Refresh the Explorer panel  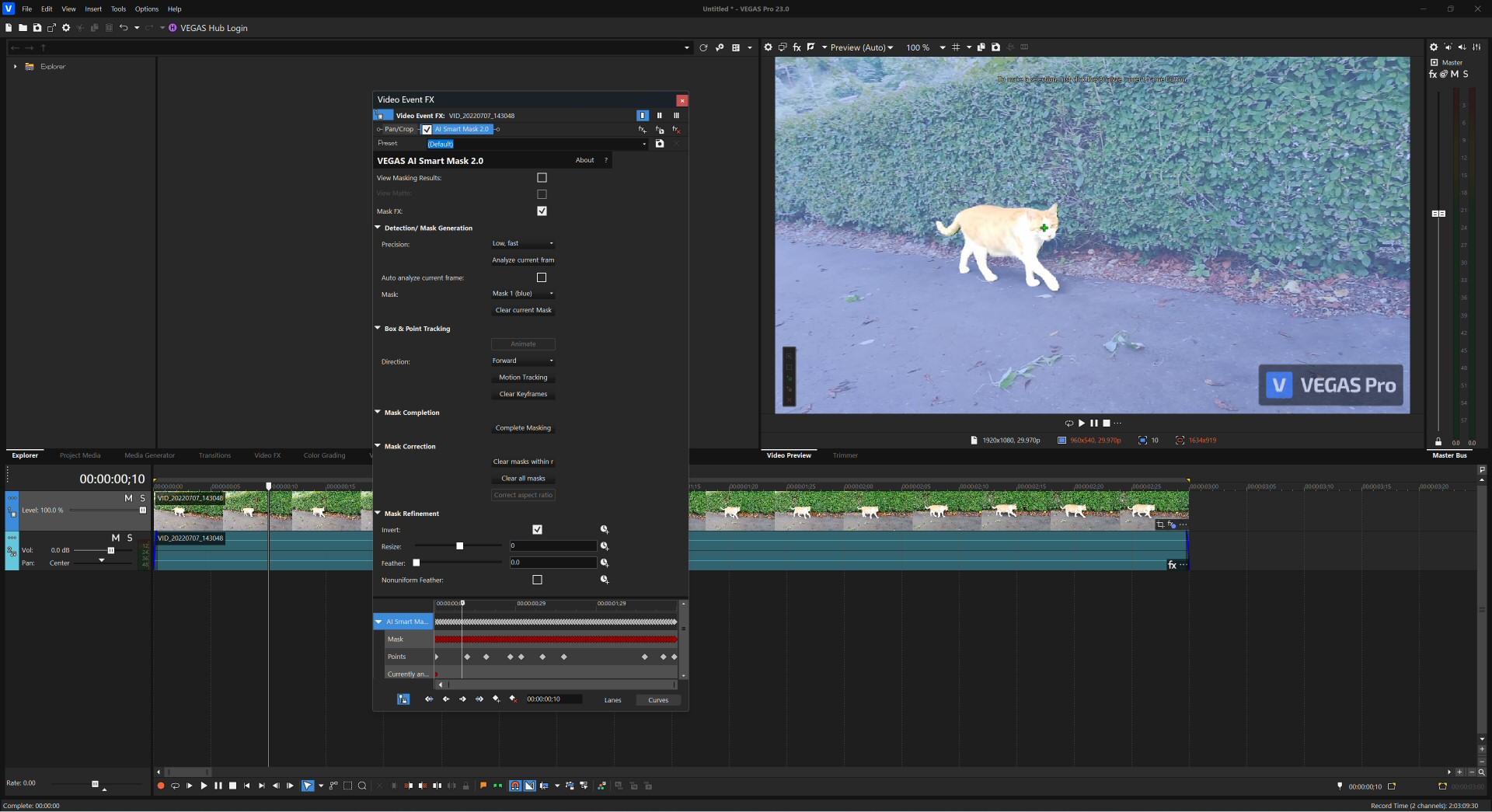tap(703, 48)
